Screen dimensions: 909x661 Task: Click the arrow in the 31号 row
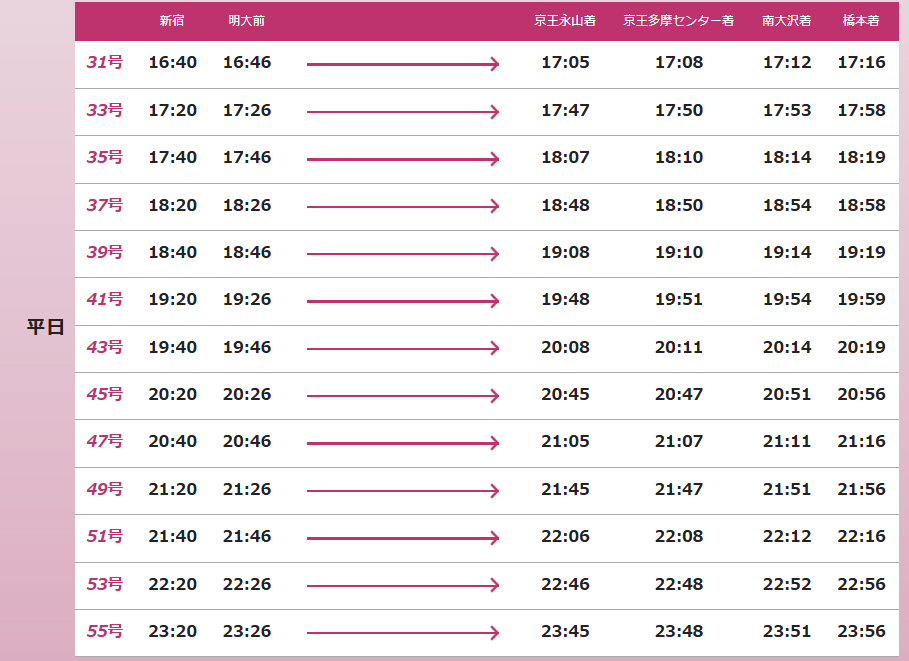(402, 64)
